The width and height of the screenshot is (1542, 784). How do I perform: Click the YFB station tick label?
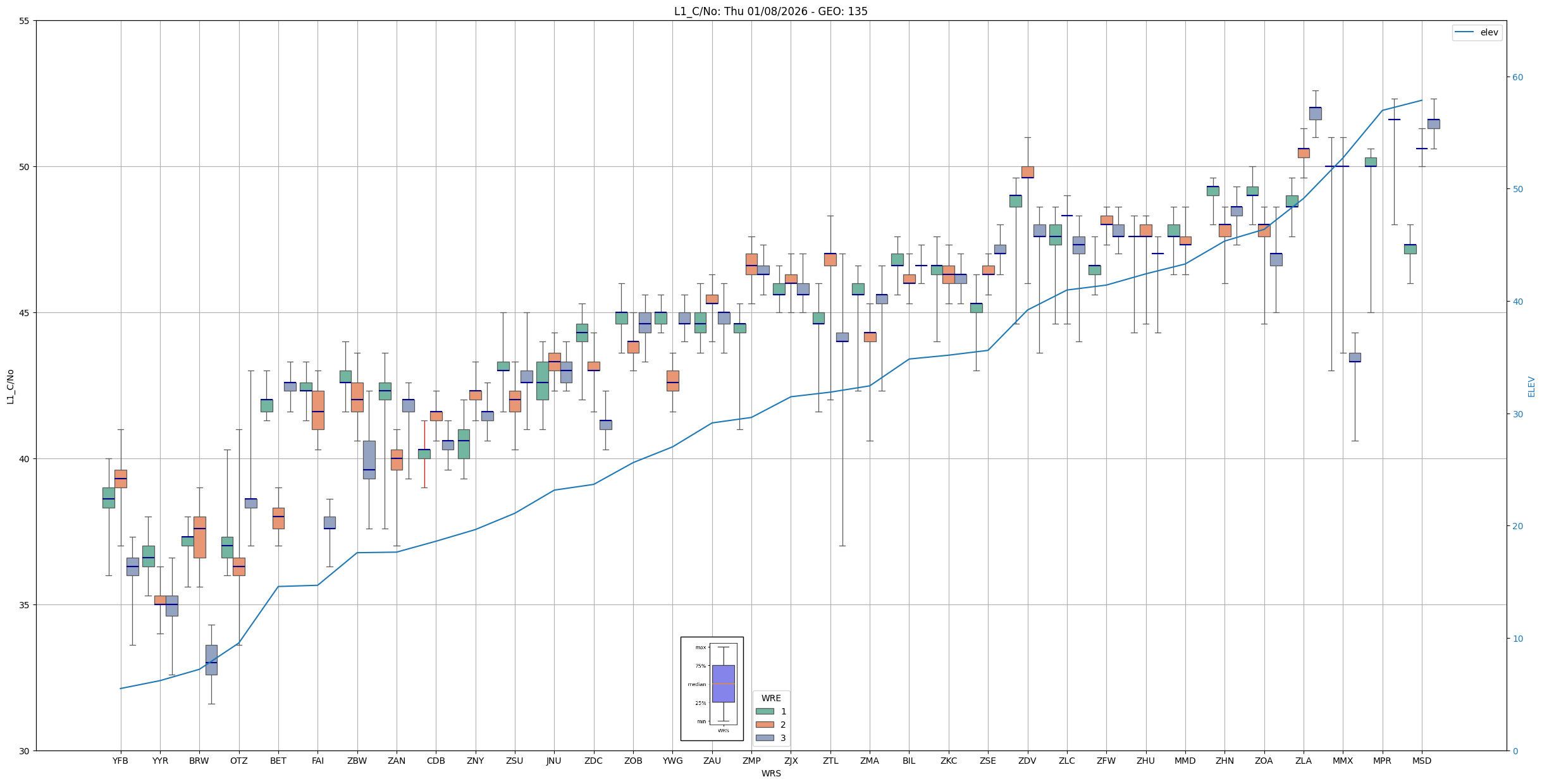coord(120,761)
